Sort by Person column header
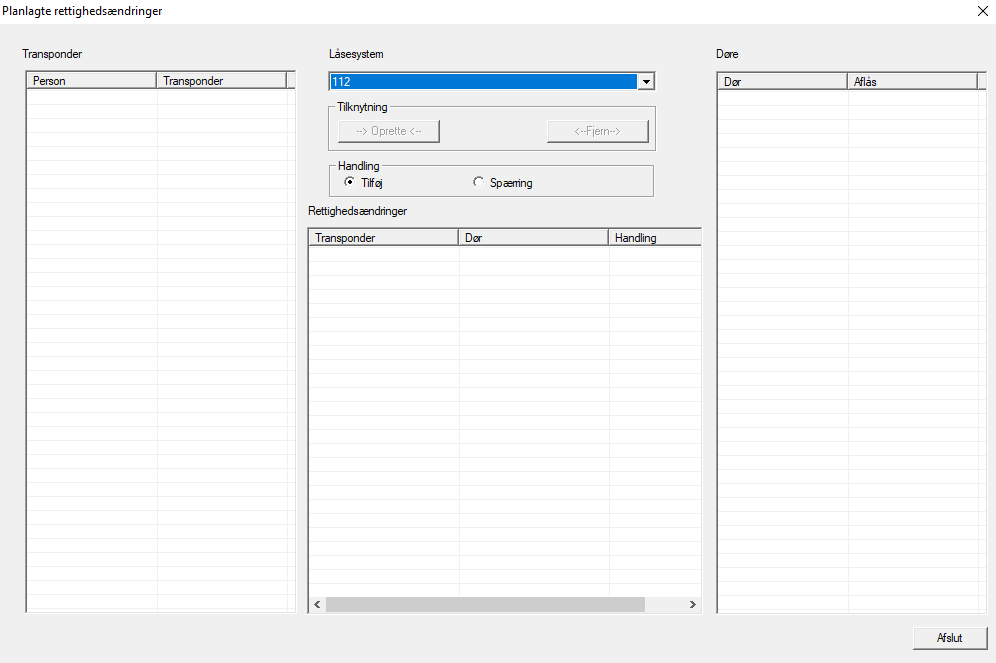This screenshot has width=996, height=663. tap(91, 81)
